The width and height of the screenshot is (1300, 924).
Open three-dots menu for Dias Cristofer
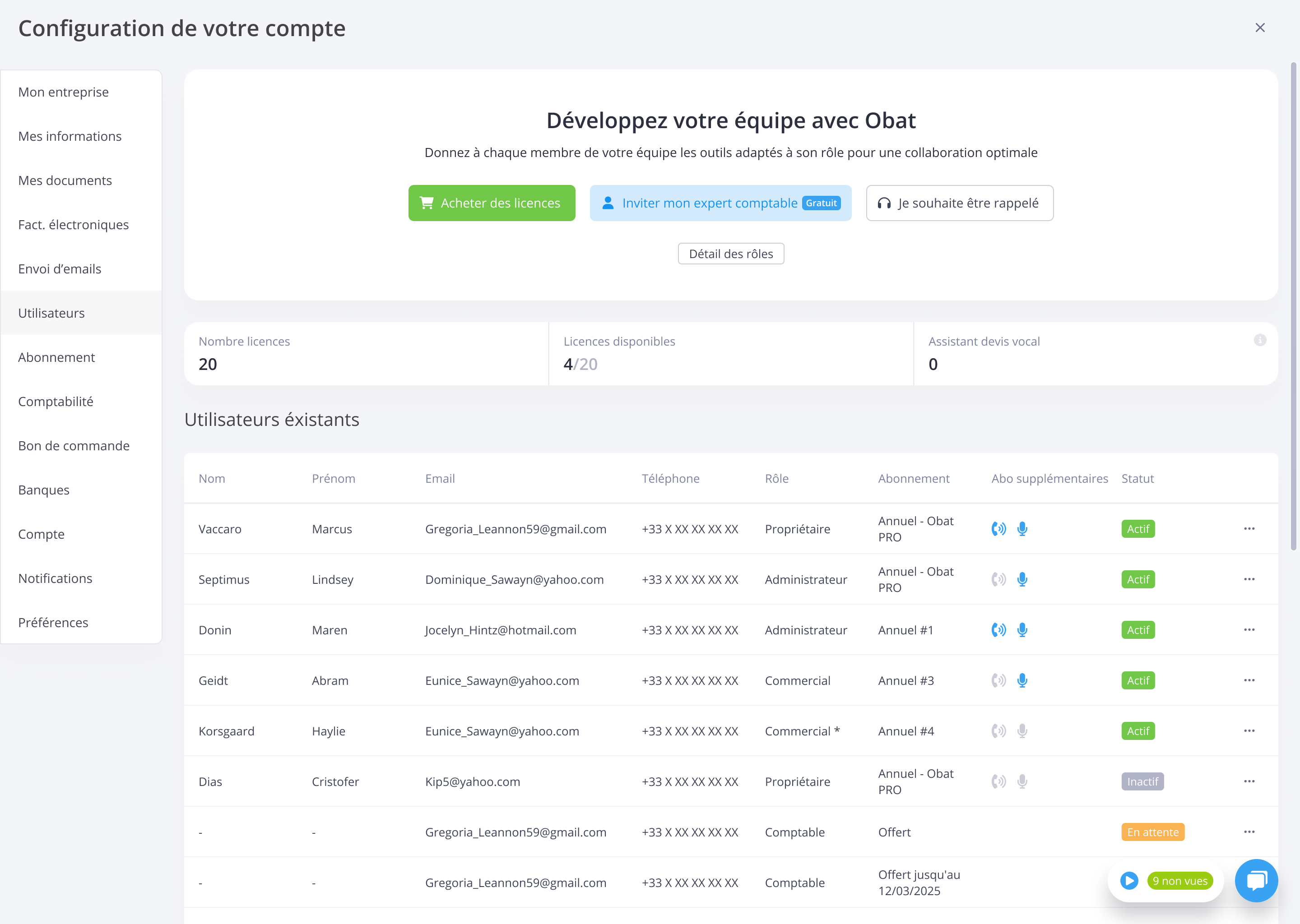(1249, 781)
